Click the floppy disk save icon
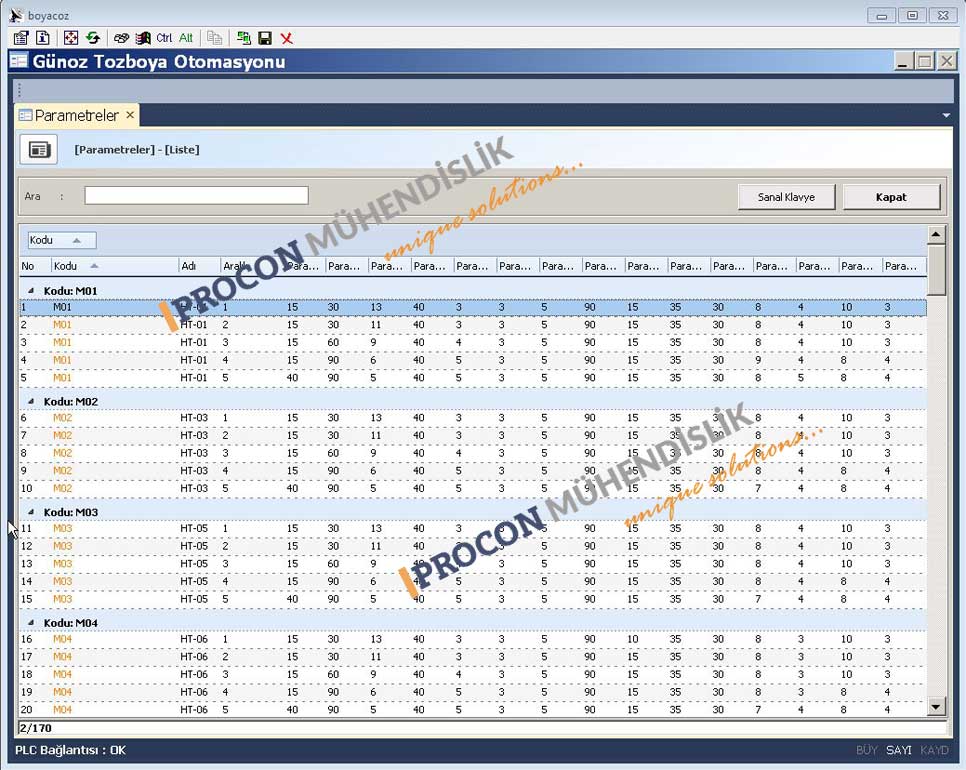The image size is (966, 770). pyautogui.click(x=265, y=38)
